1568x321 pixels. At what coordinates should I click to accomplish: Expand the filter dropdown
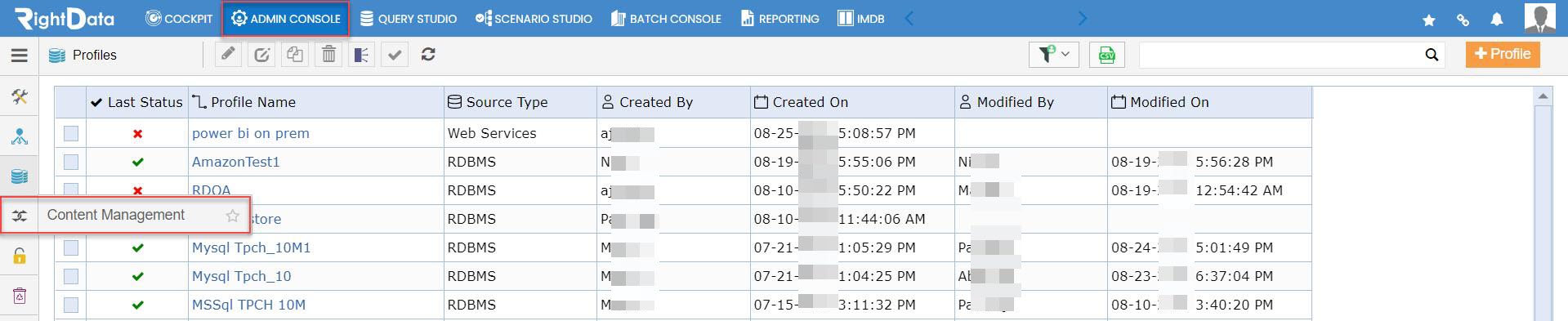(x=1053, y=55)
